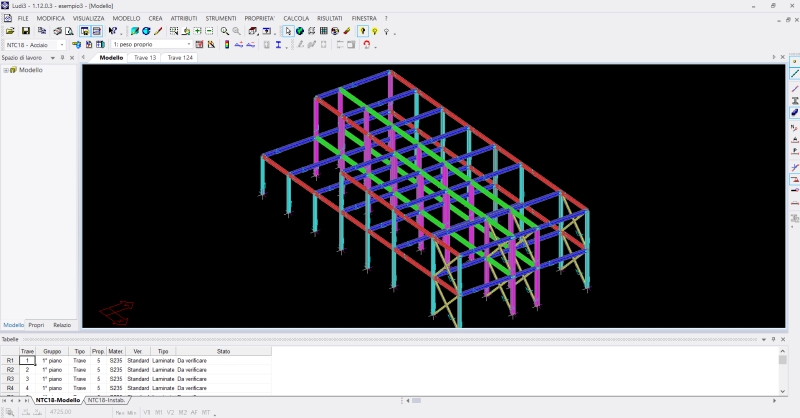Viewport: 800px width, 418px height.
Task: Click the Open file folder icon
Action: tap(10, 31)
